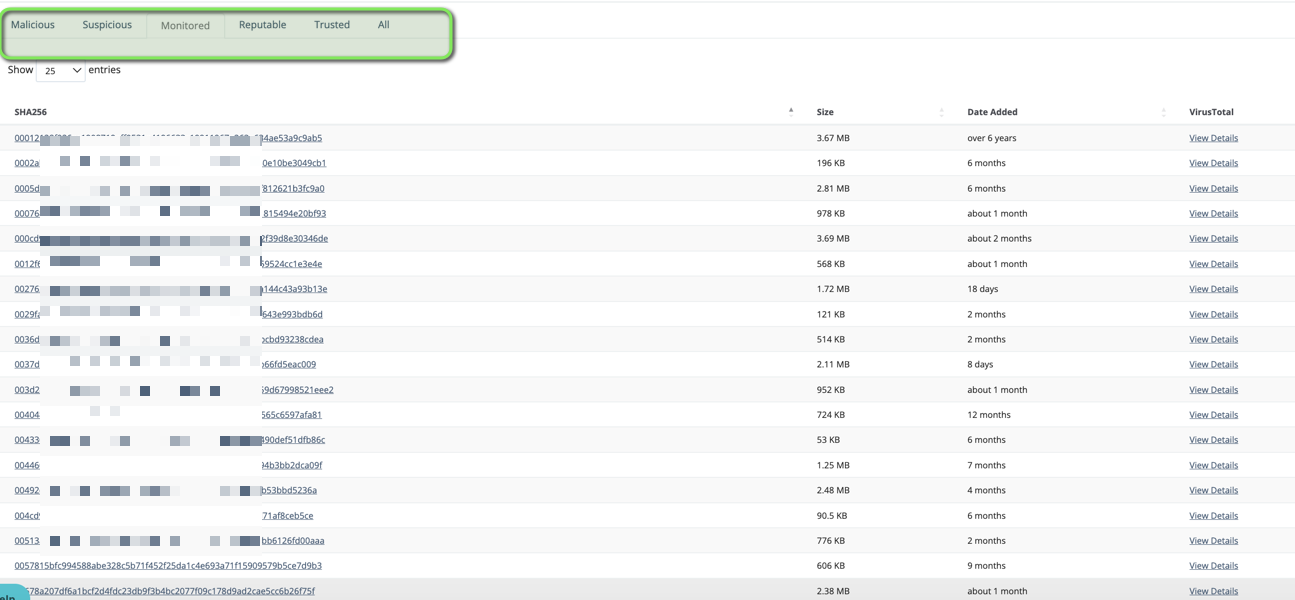Switch to the Suspicious tab
The image size is (1295, 600).
(107, 25)
